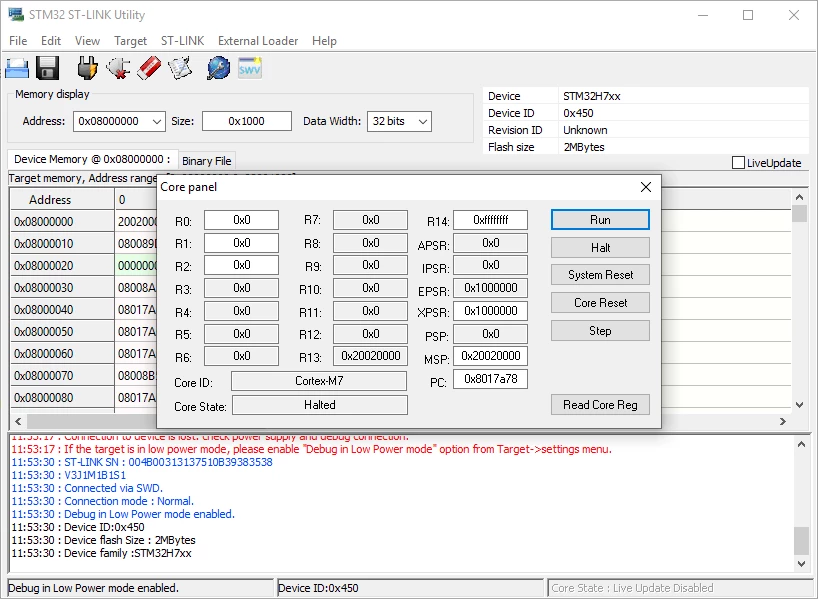Open the Edit menu
818x599 pixels.
(x=51, y=41)
